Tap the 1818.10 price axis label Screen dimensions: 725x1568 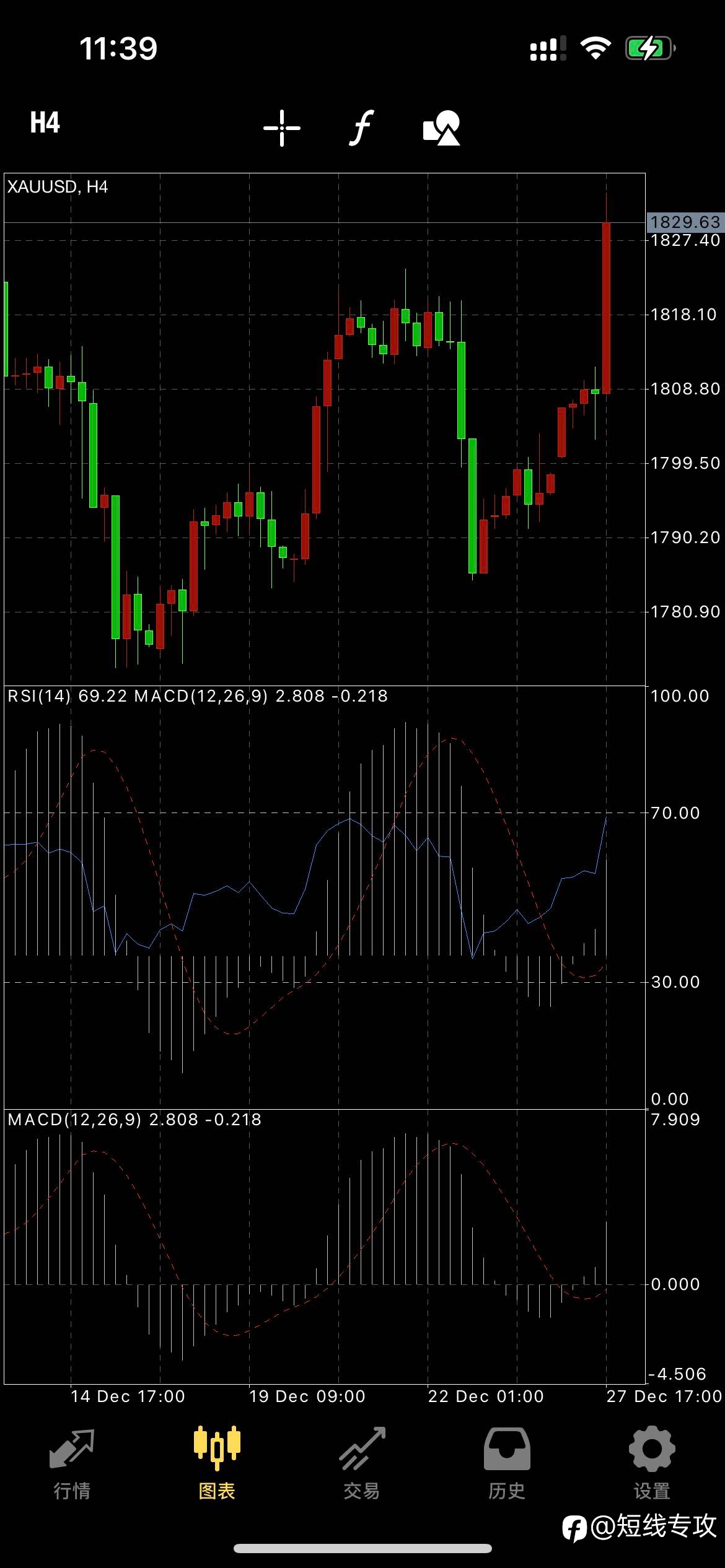coord(683,315)
